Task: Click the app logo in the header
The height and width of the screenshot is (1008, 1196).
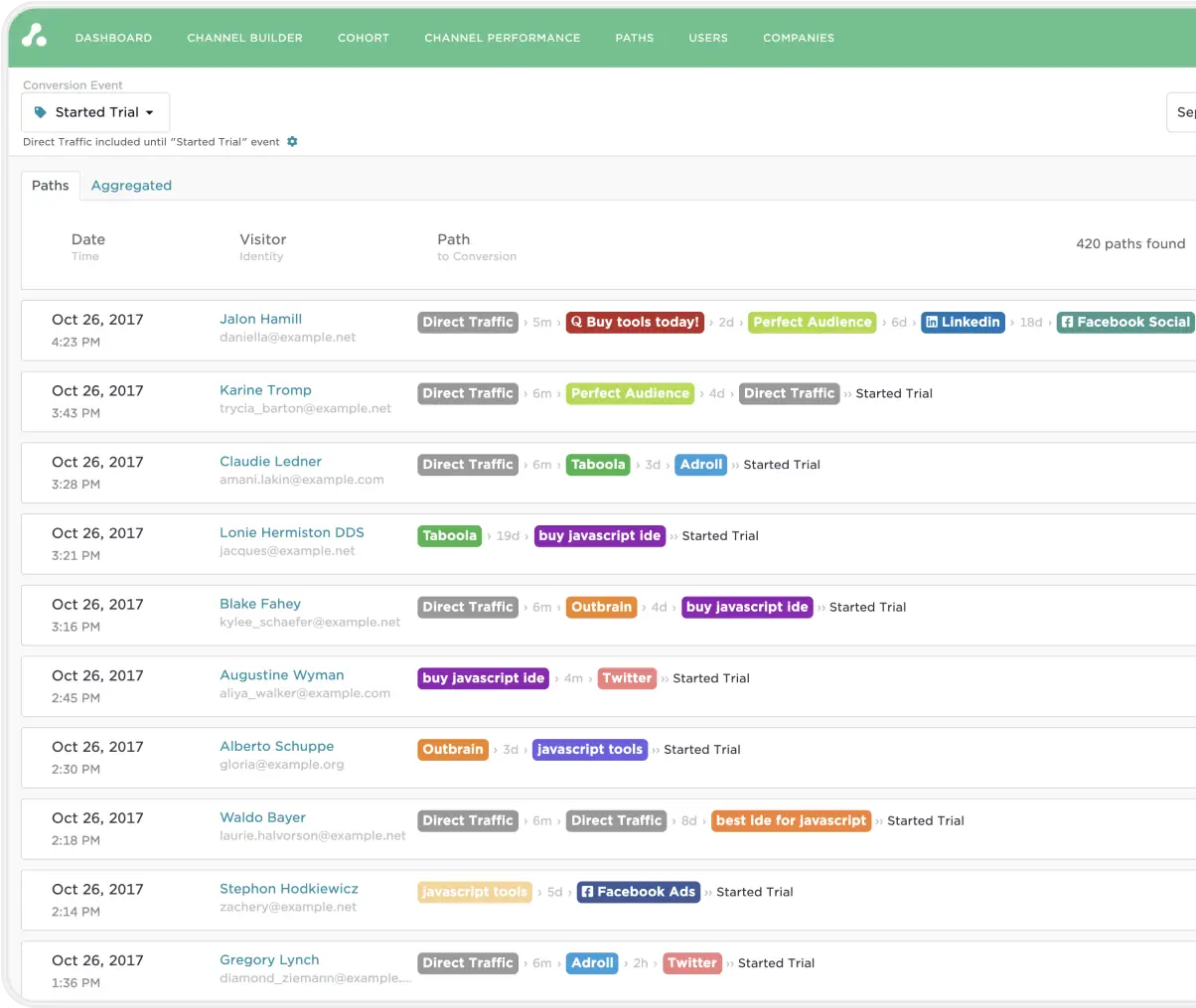Action: click(x=35, y=36)
